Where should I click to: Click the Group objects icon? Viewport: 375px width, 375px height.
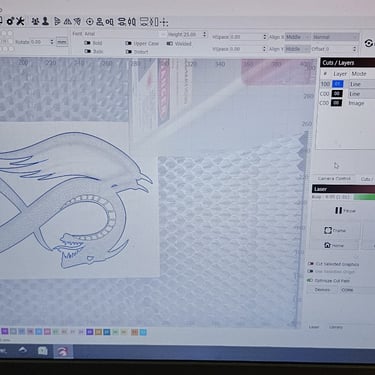[35, 21]
